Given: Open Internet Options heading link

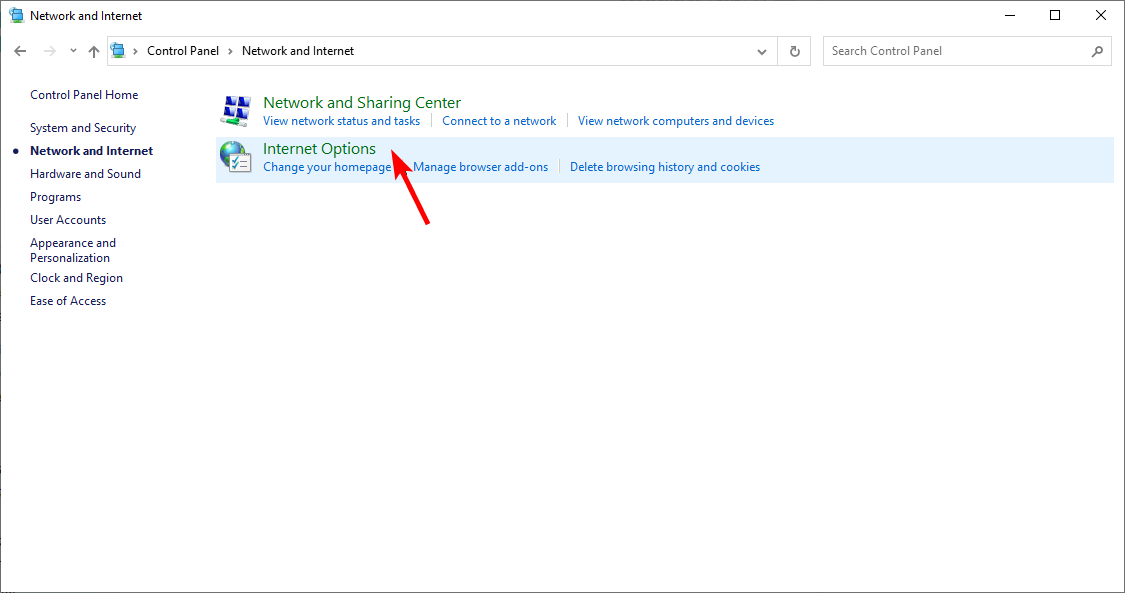Looking at the screenshot, I should click(319, 148).
